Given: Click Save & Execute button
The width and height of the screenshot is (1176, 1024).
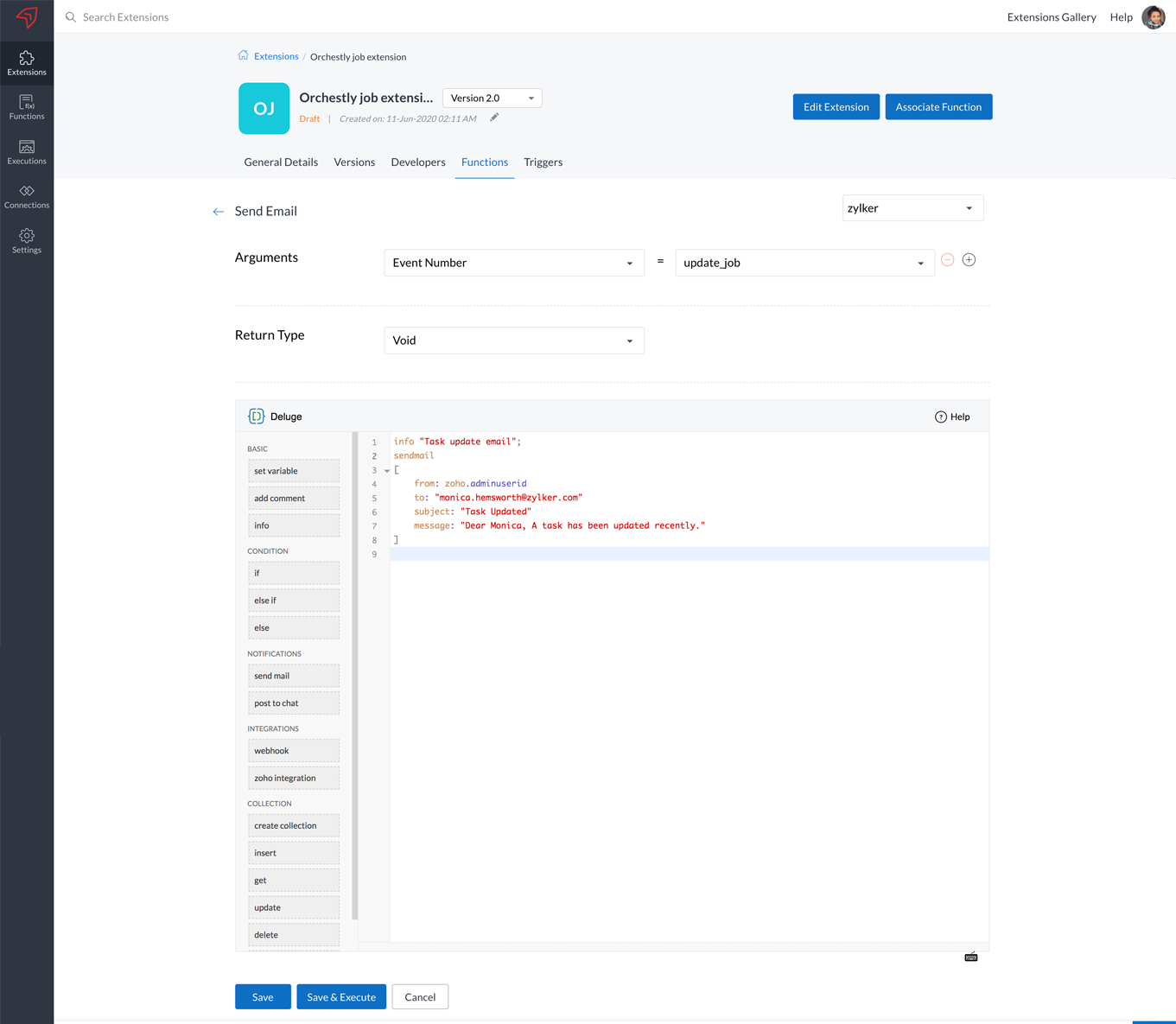Looking at the screenshot, I should click(341, 996).
